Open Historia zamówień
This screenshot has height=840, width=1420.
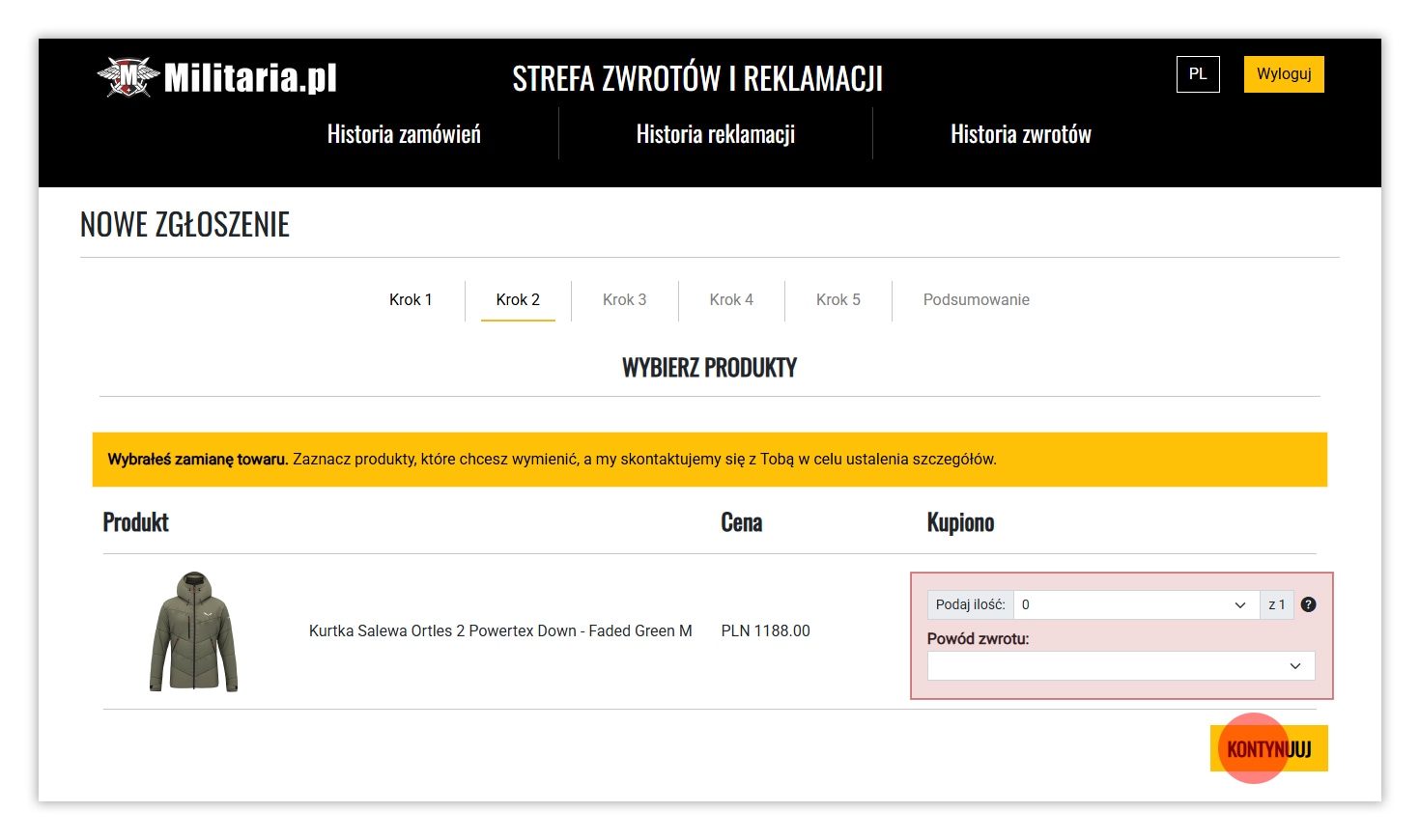click(x=404, y=134)
